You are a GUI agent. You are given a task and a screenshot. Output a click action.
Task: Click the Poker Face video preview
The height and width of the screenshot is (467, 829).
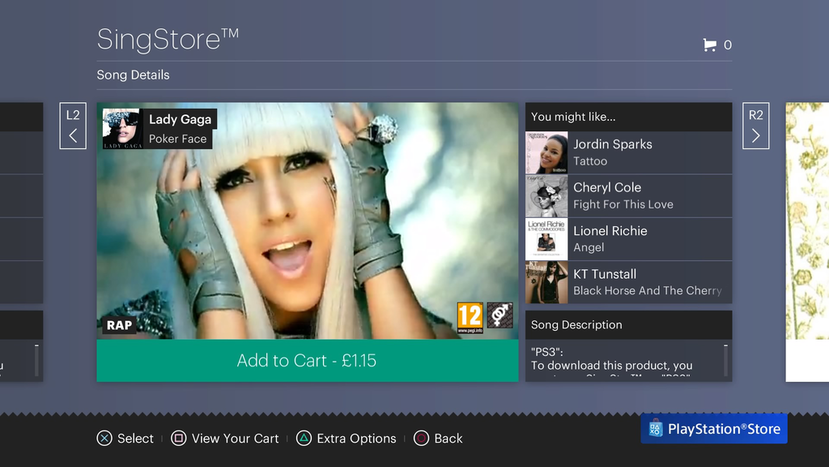point(307,221)
